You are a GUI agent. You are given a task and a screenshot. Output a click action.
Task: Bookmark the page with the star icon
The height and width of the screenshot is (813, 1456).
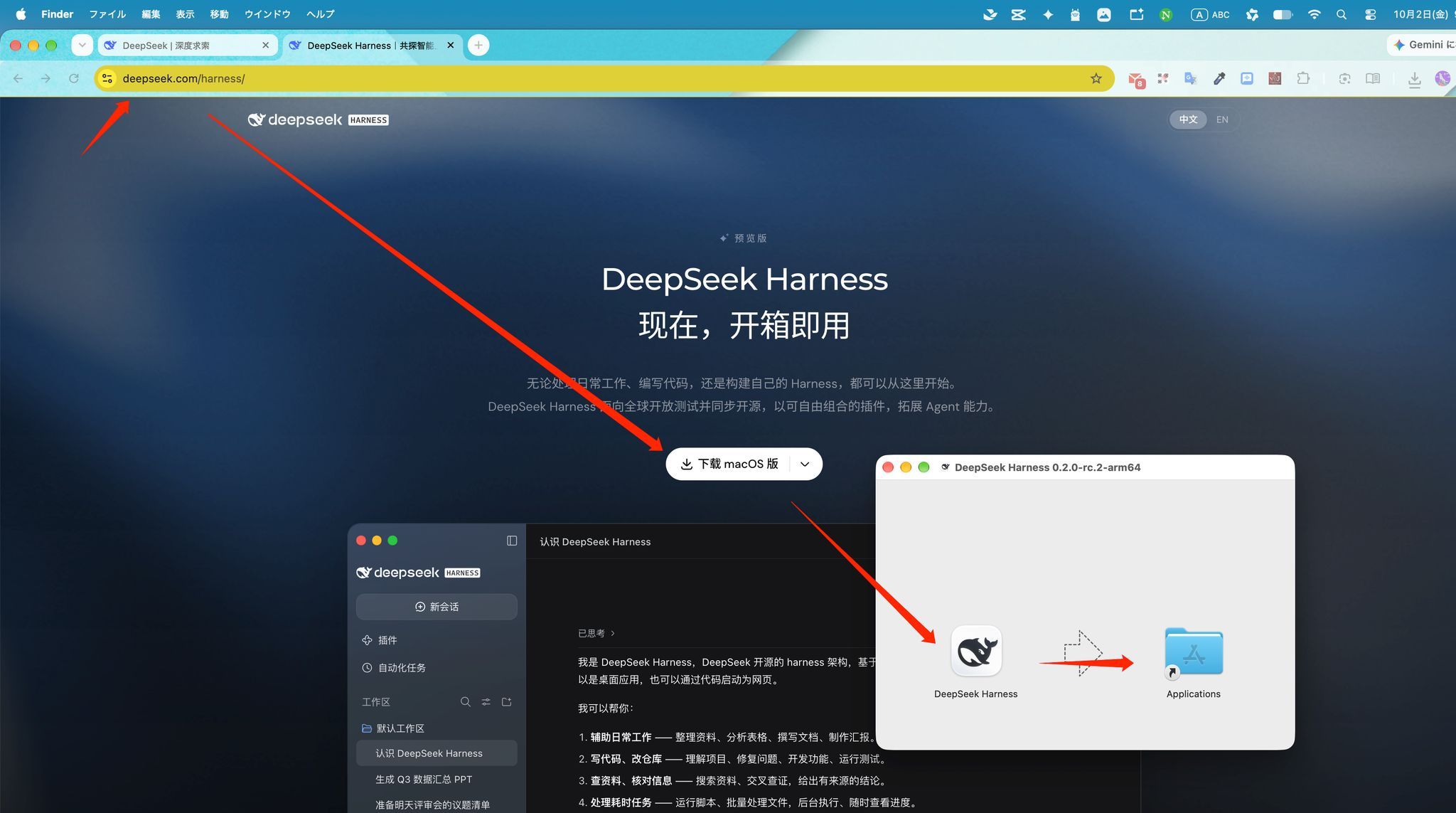pos(1096,78)
